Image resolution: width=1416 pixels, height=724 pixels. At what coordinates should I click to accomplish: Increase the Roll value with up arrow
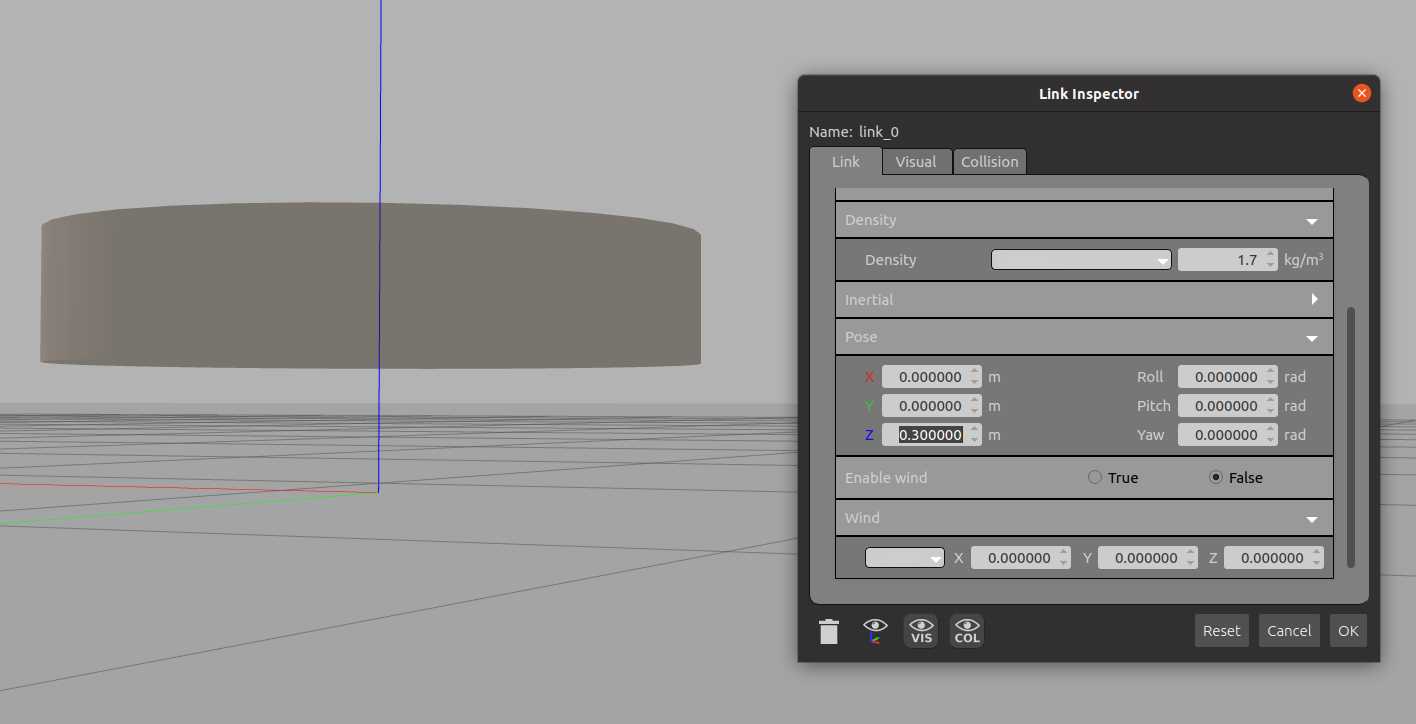(x=1270, y=372)
